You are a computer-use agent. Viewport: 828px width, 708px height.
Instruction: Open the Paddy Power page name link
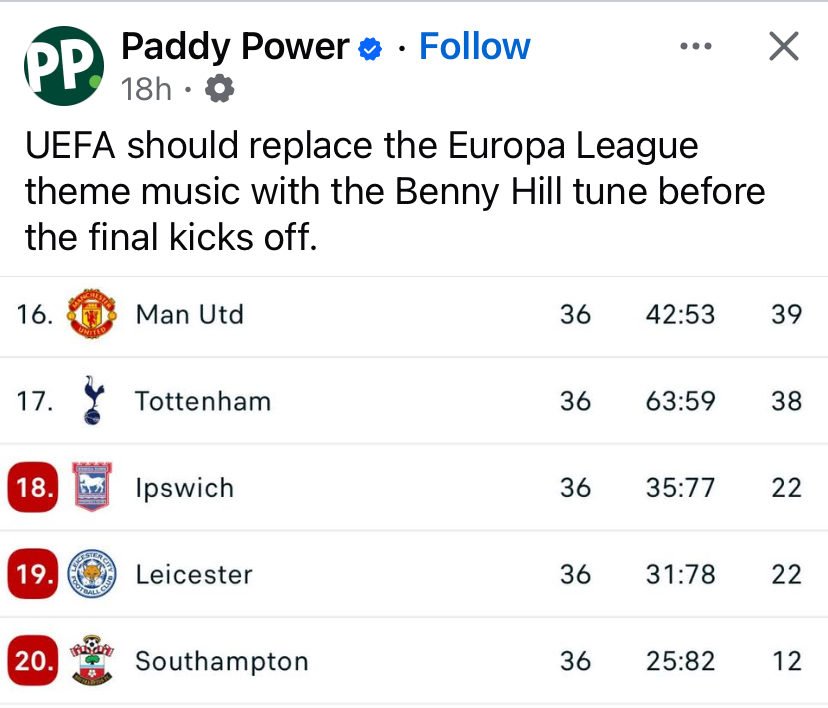tap(235, 47)
